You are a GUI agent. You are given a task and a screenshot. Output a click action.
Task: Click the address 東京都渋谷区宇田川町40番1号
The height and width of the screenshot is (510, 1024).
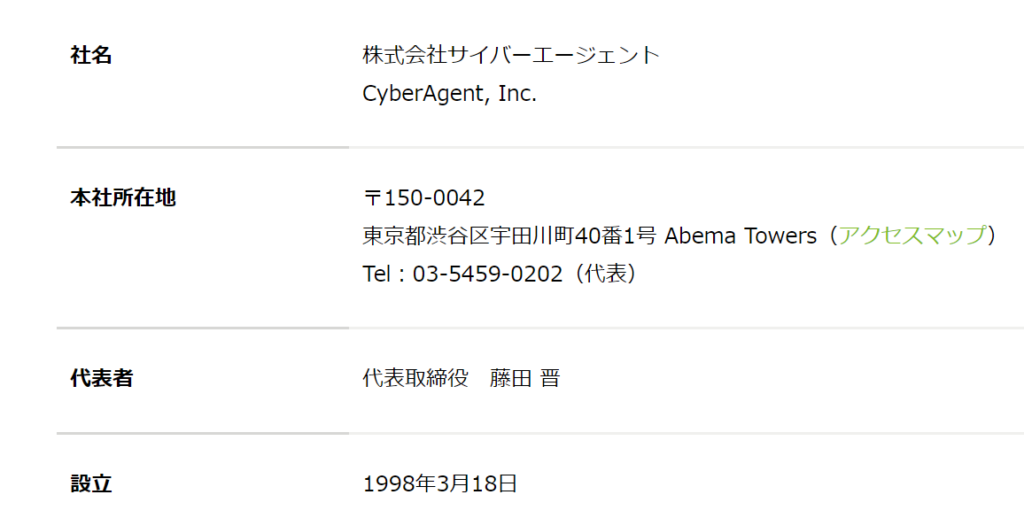[x=509, y=235]
